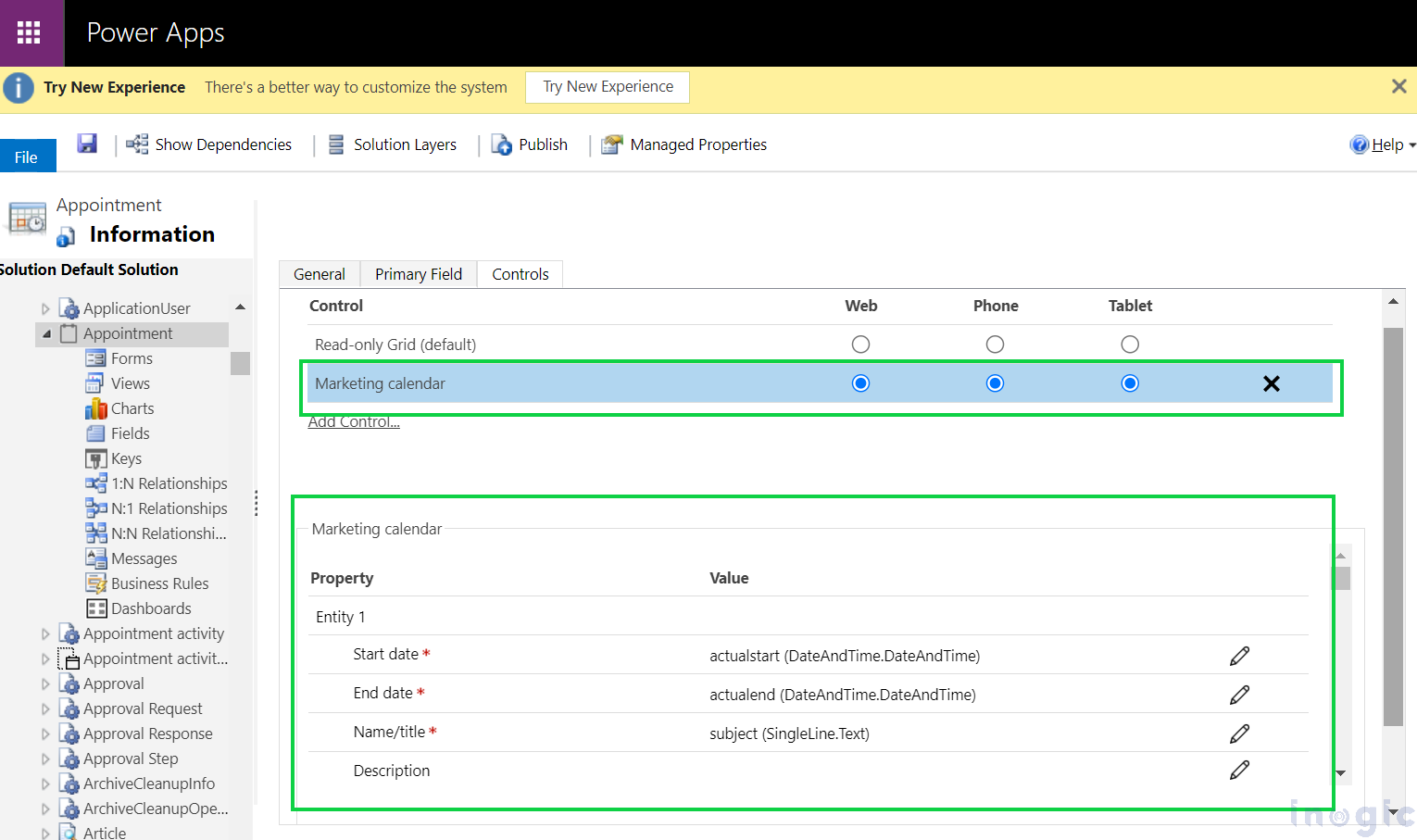Select Marketing calendar for Phone
This screenshot has height=840, width=1417.
[995, 383]
